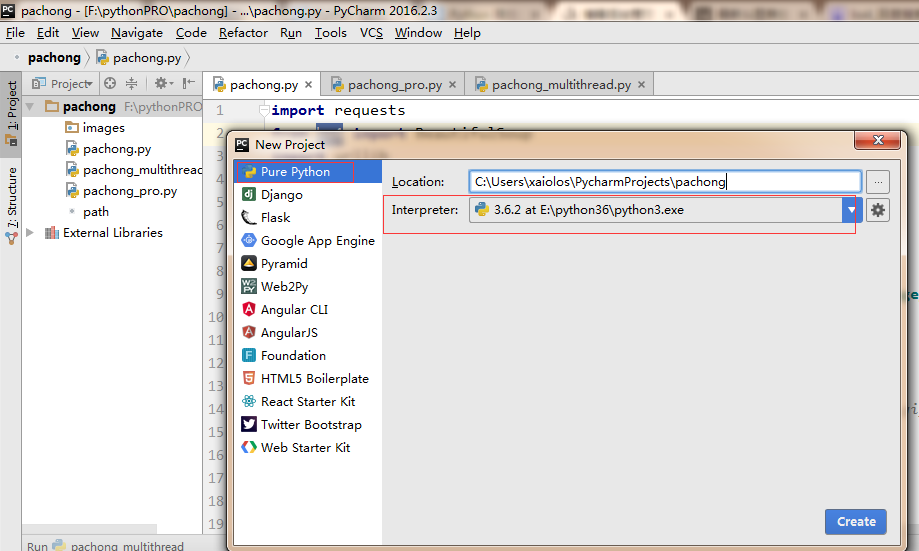Select React Starter Kit project type
The width and height of the screenshot is (919, 551).
point(308,402)
